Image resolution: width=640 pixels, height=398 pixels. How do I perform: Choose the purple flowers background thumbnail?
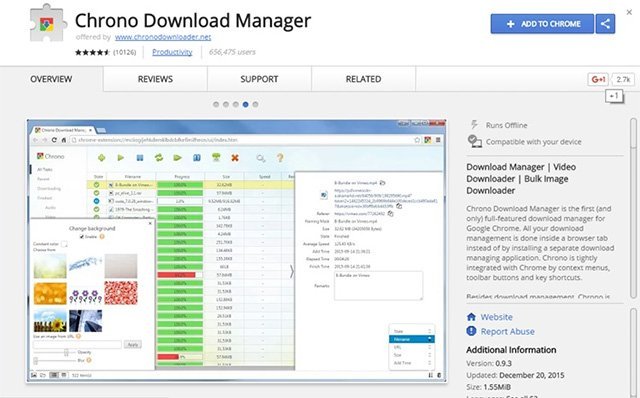coord(86,296)
